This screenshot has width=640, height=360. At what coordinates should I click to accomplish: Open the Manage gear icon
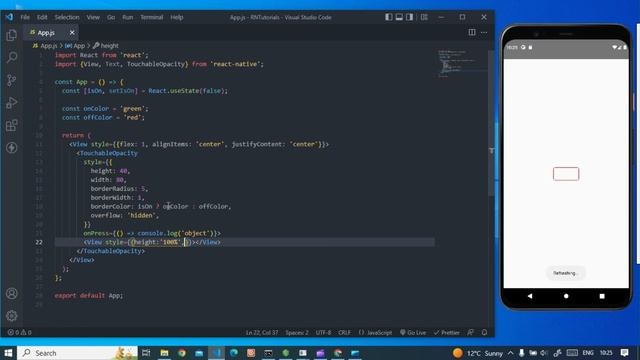point(11,316)
